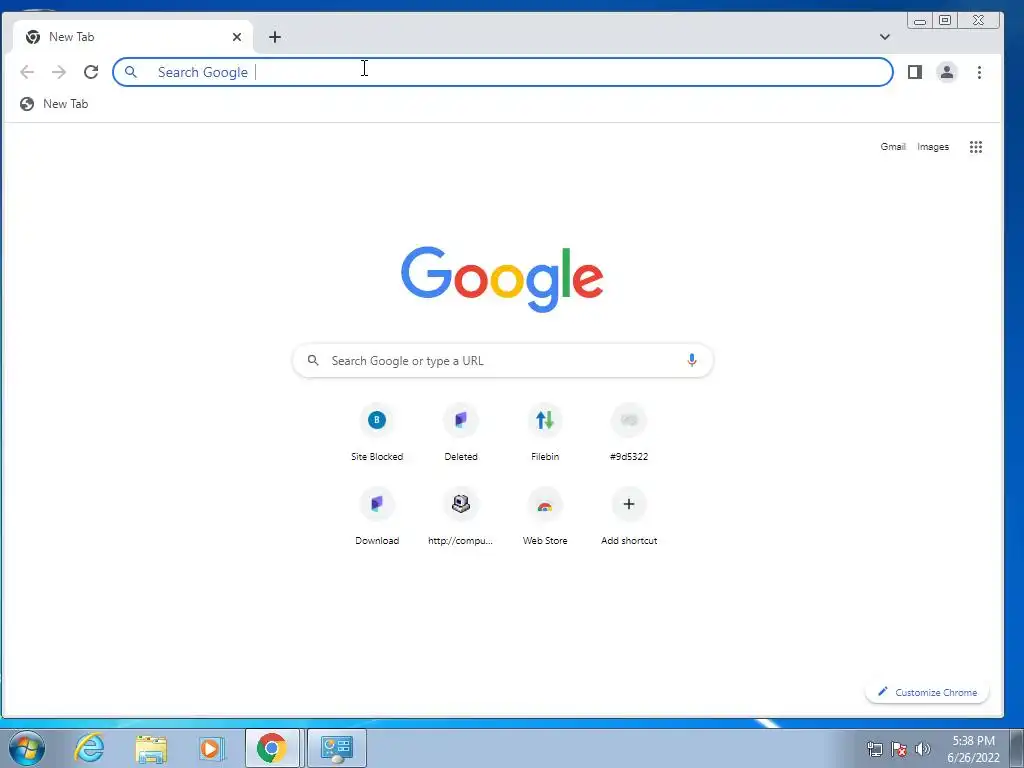Open the Windows Start menu
Screen dimensions: 1024x768
tap(27, 748)
